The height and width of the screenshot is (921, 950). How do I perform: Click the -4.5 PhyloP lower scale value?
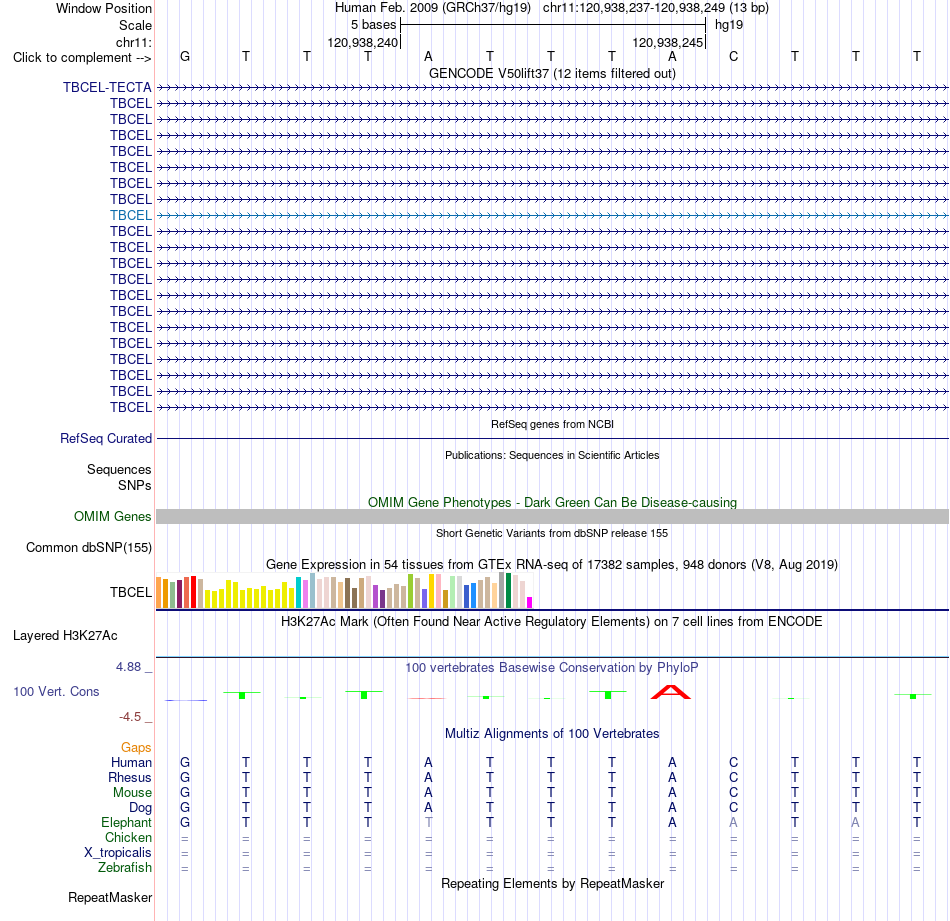pos(130,717)
